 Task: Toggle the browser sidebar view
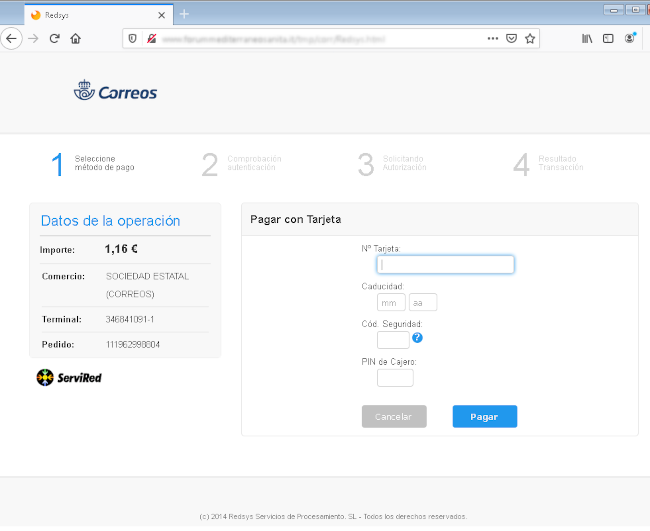pyautogui.click(x=607, y=38)
